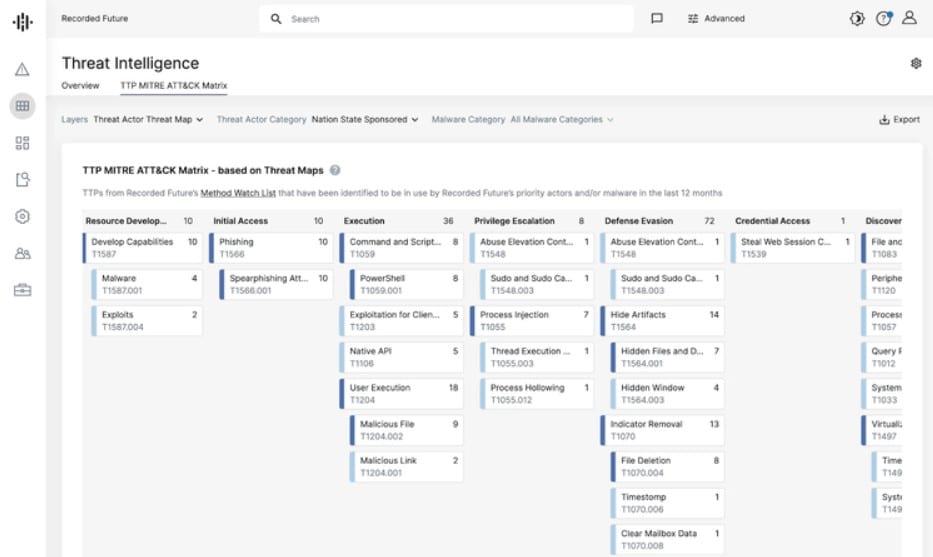
Task: Select the Malicious Link T1204.001 card
Action: click(x=406, y=467)
